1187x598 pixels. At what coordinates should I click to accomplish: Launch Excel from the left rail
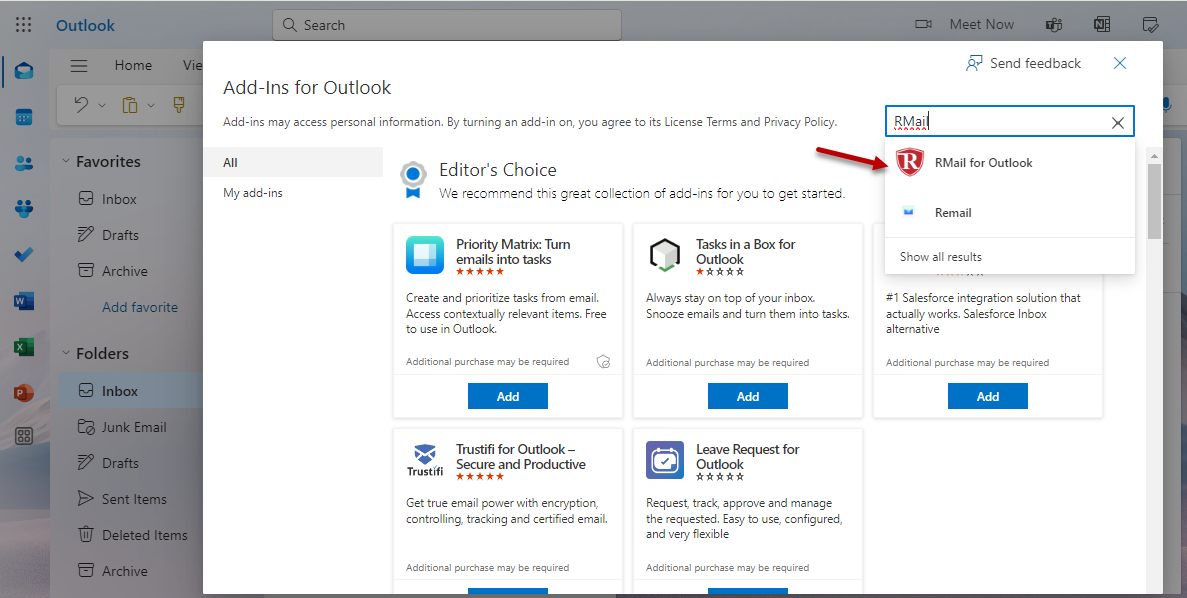click(24, 347)
